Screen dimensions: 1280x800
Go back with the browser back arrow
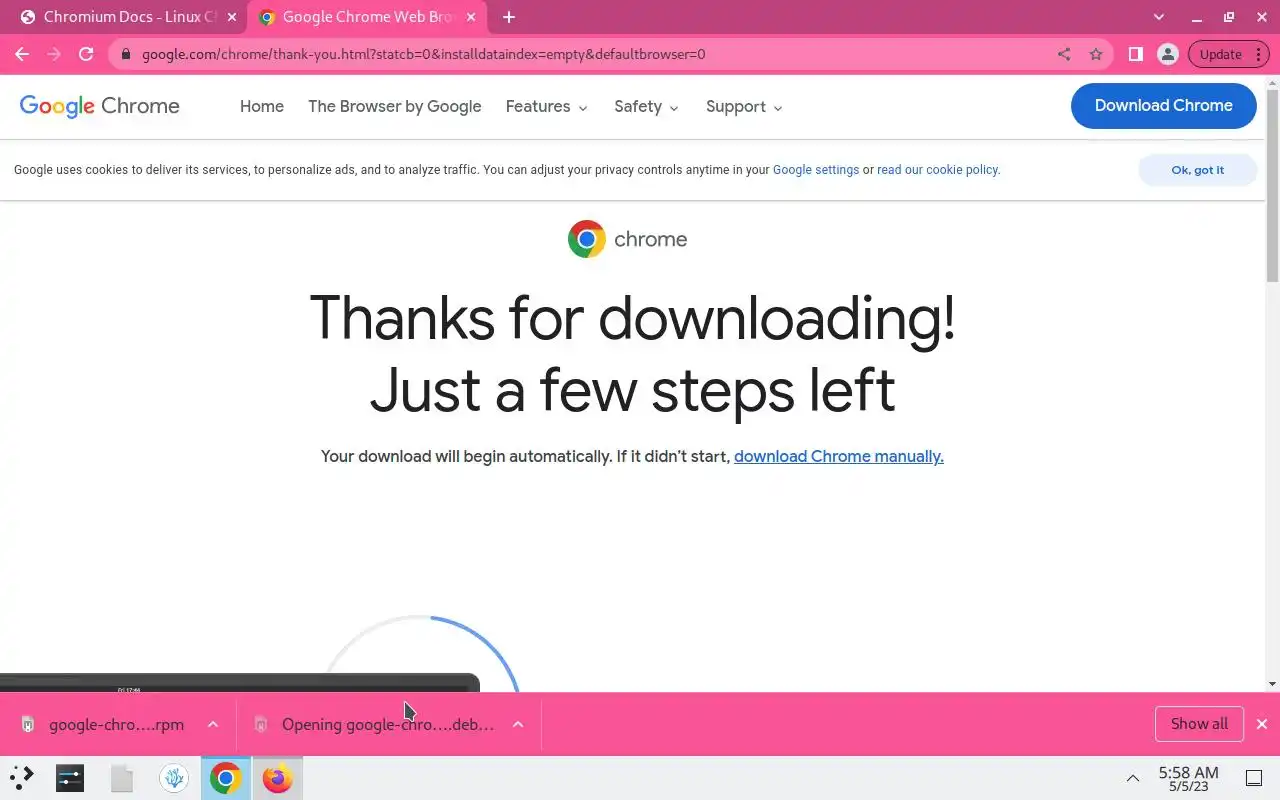point(22,54)
